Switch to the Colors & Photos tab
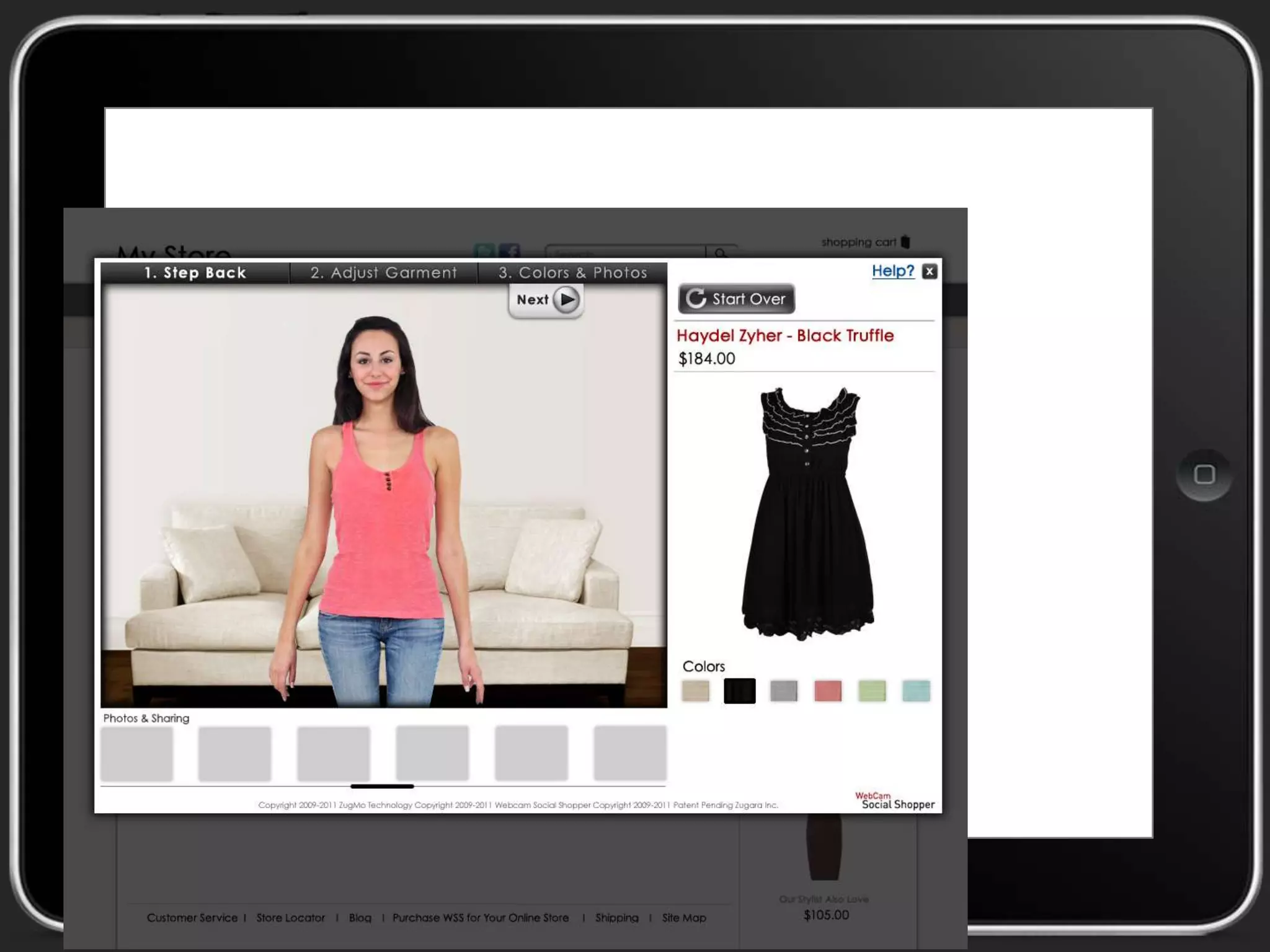Screen dimensions: 1270x952 (x=572, y=273)
